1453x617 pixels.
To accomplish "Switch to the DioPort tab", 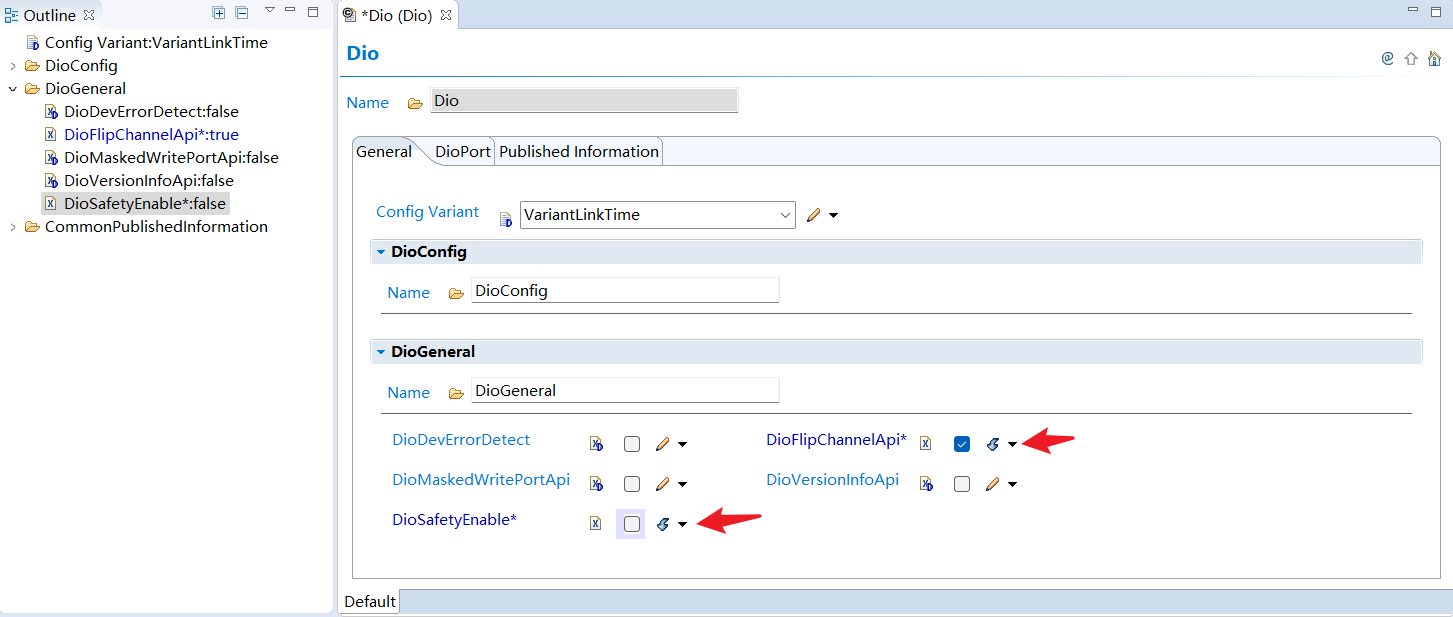I will pyautogui.click(x=463, y=152).
